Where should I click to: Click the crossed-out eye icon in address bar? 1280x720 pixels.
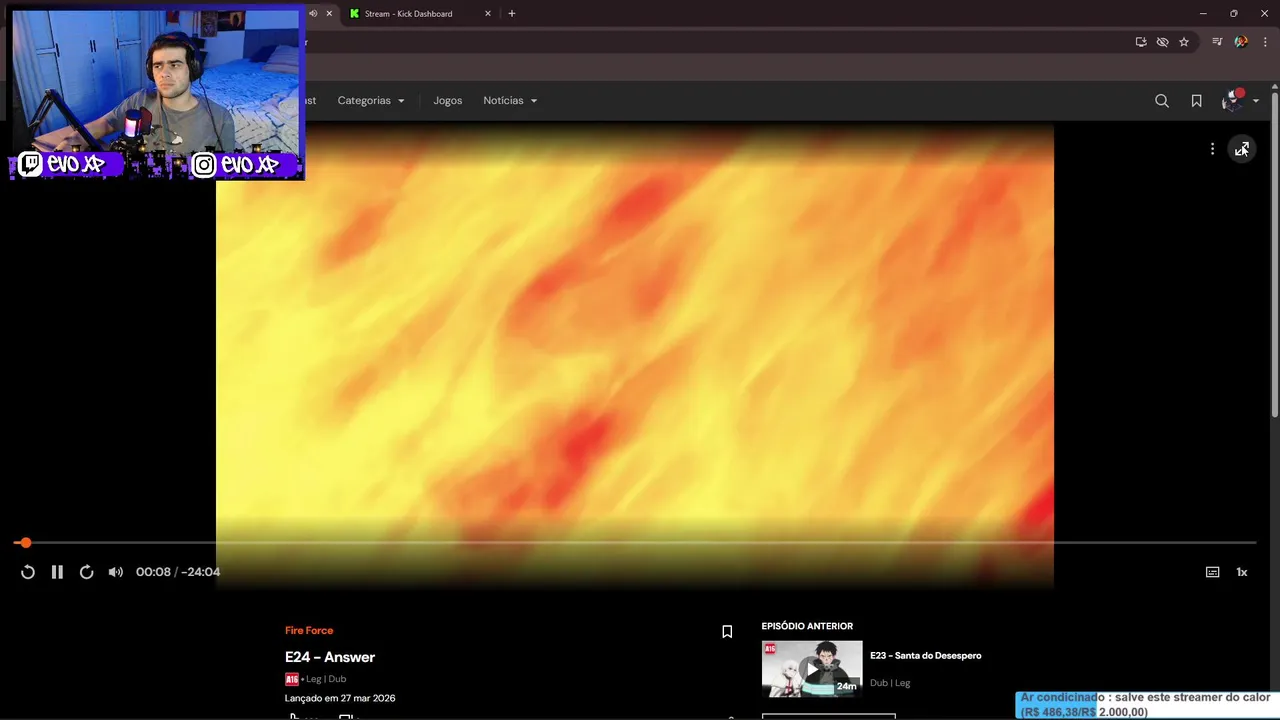point(1162,42)
